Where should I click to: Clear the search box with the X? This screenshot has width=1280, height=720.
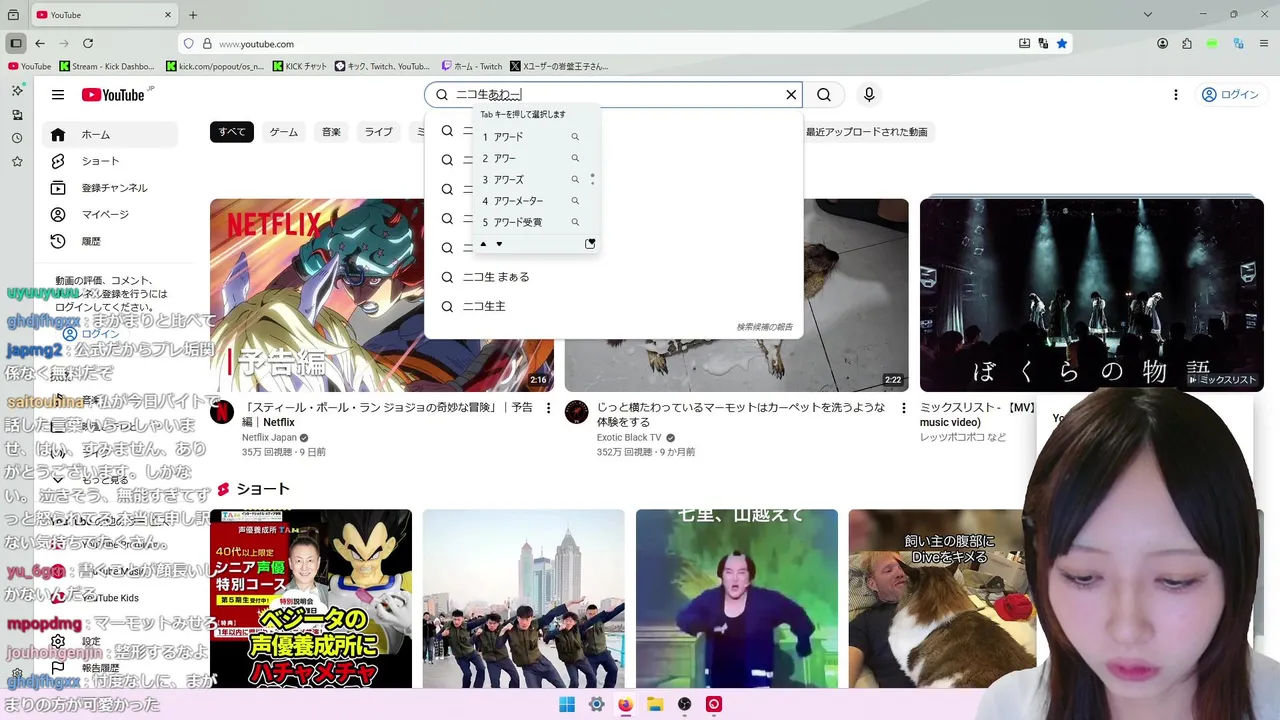click(791, 95)
